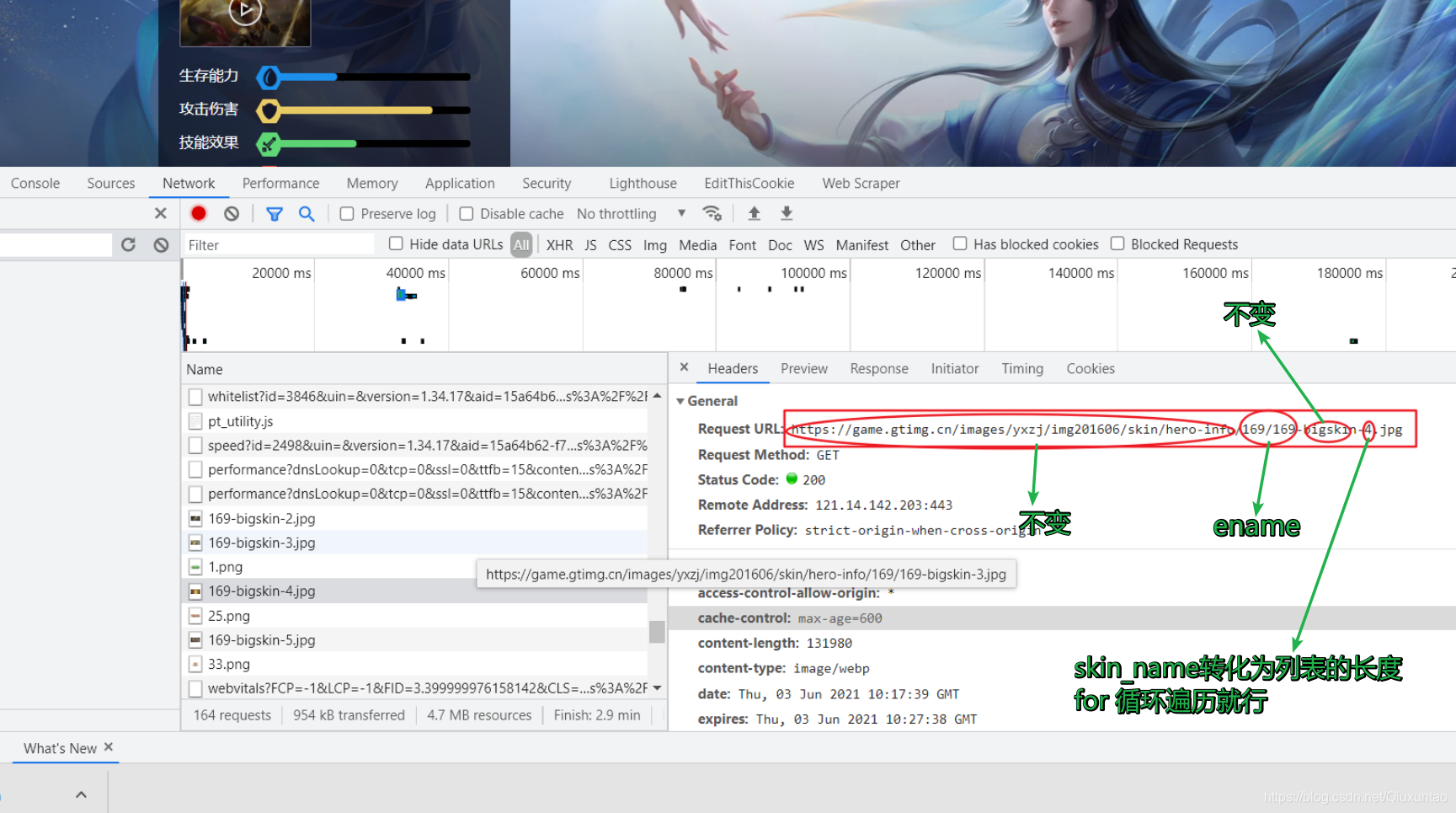Screen dimensions: 1456x813
Task: Click file icon of 33.png request
Action: point(195,664)
